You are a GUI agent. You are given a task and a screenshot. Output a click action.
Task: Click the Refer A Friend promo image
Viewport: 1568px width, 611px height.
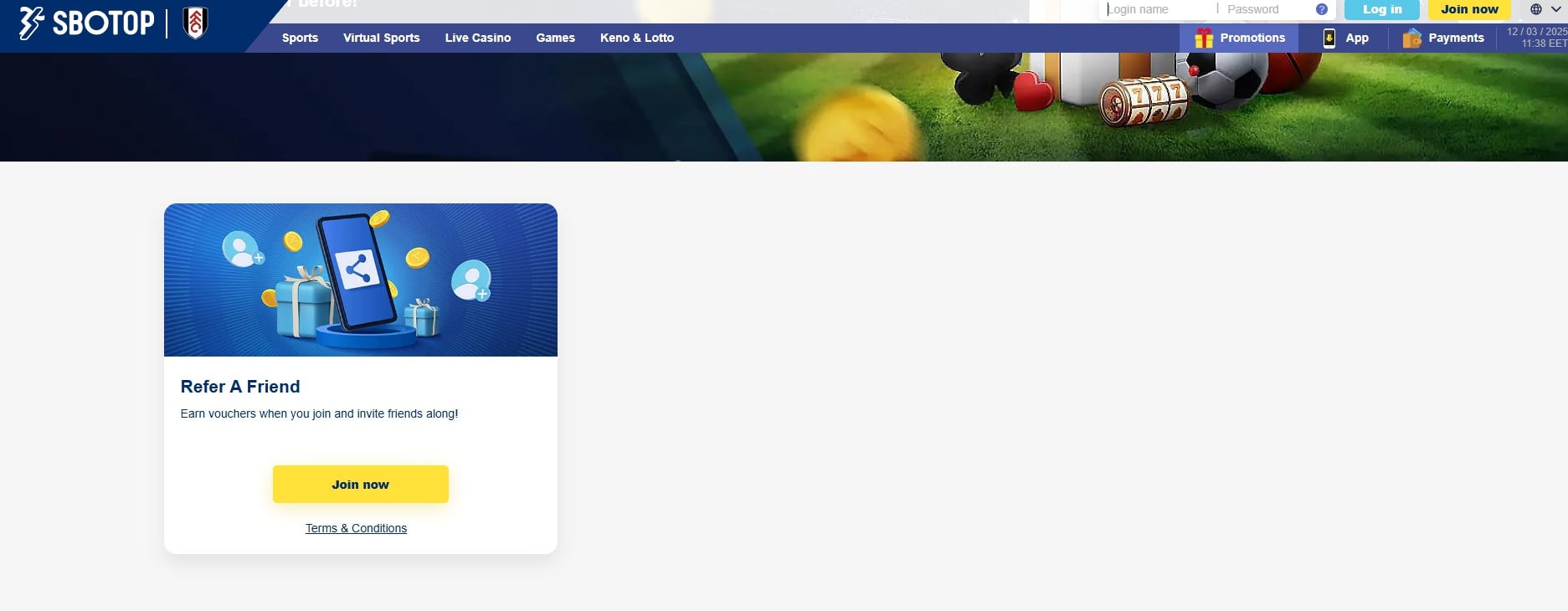[361, 280]
